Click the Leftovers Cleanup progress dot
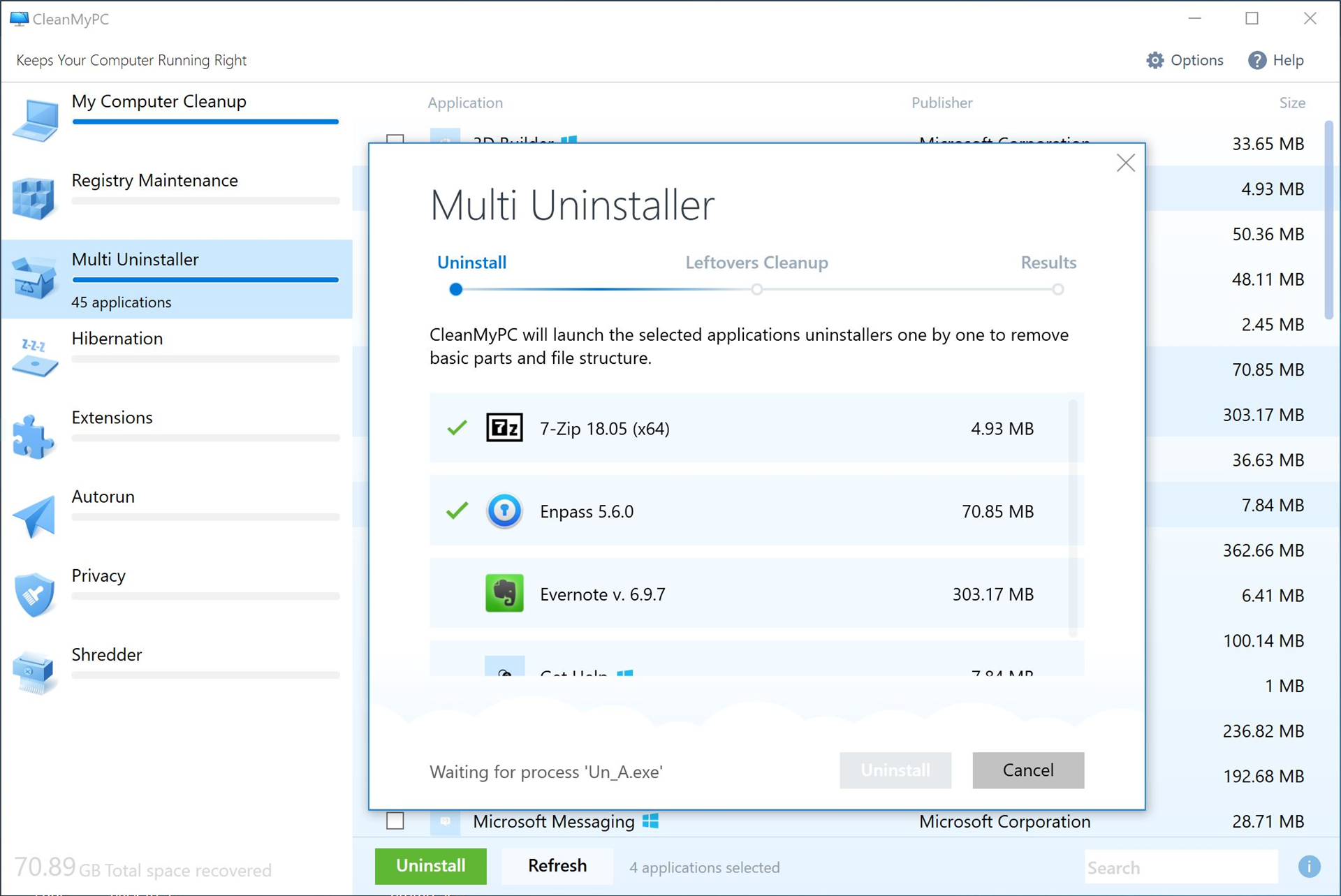The height and width of the screenshot is (896, 1341). pos(757,289)
